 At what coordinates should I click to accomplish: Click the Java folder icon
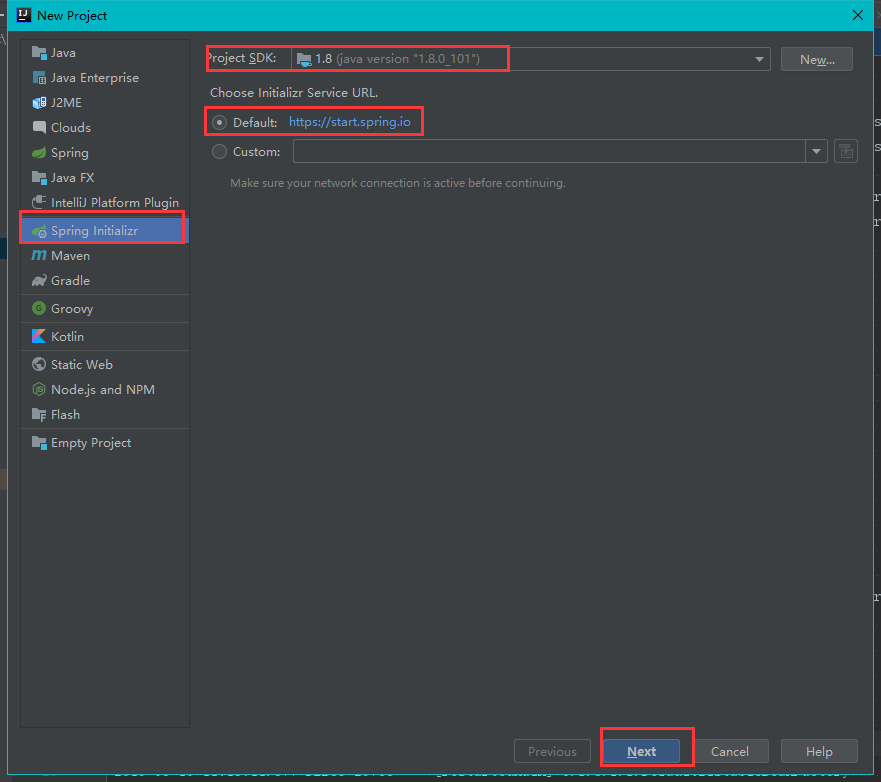click(x=39, y=53)
